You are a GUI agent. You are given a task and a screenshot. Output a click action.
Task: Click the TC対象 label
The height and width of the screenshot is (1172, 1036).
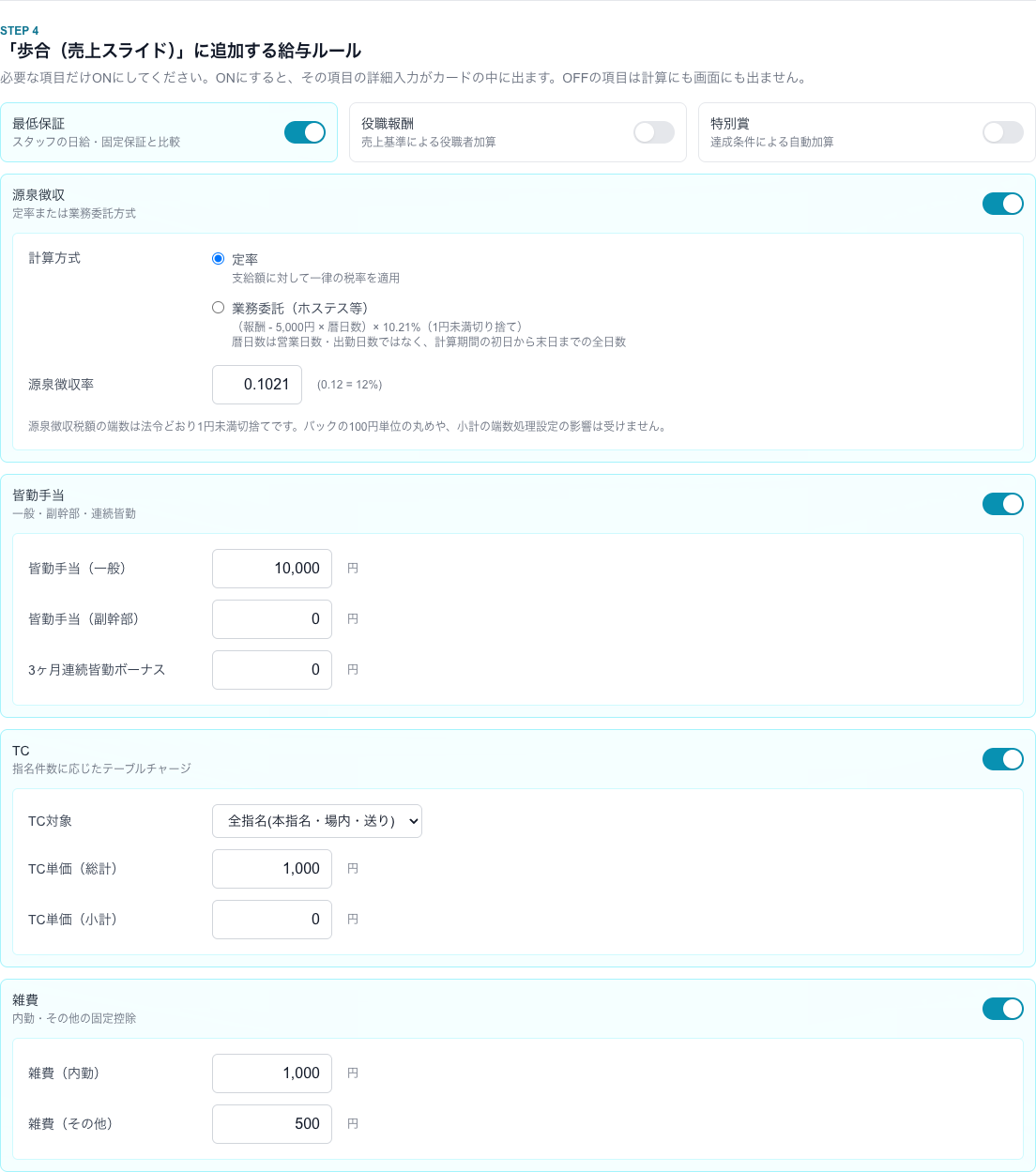point(51,821)
